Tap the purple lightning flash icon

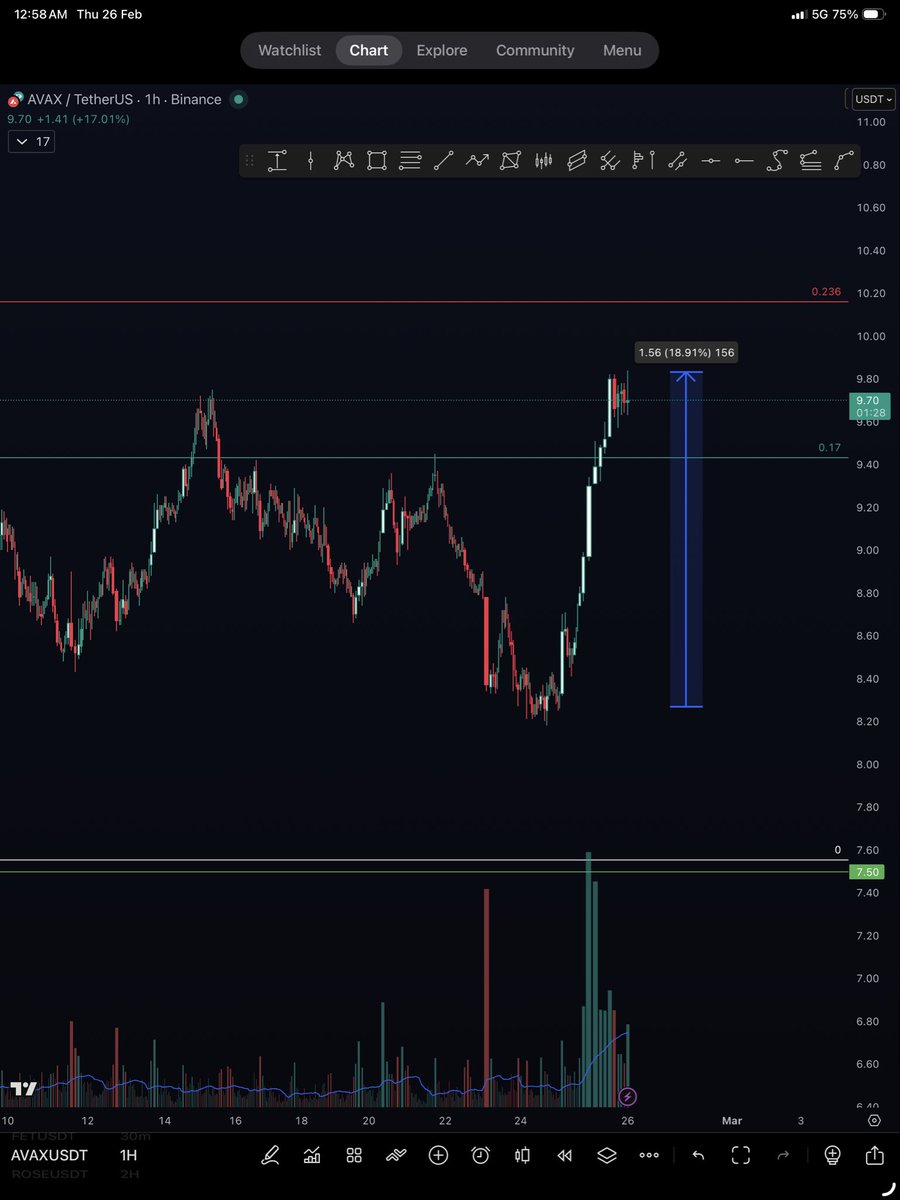click(x=627, y=1097)
